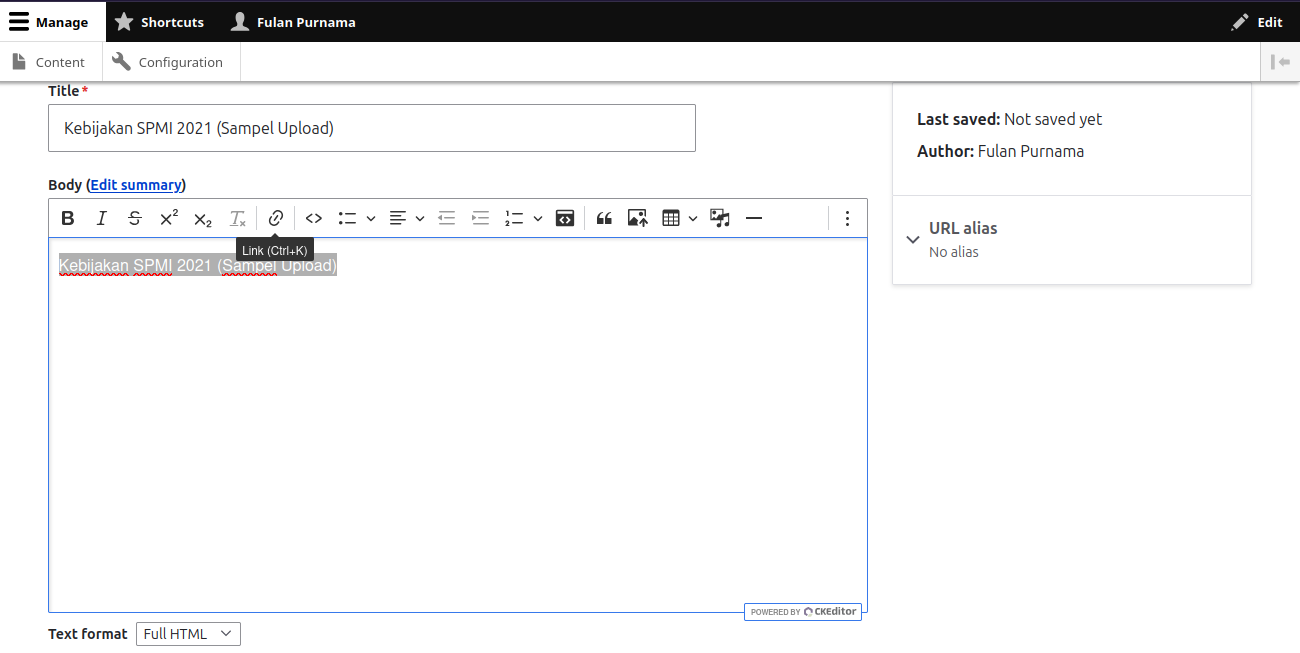Upload an image via the toolbar
The image size is (1300, 653).
[x=638, y=218]
